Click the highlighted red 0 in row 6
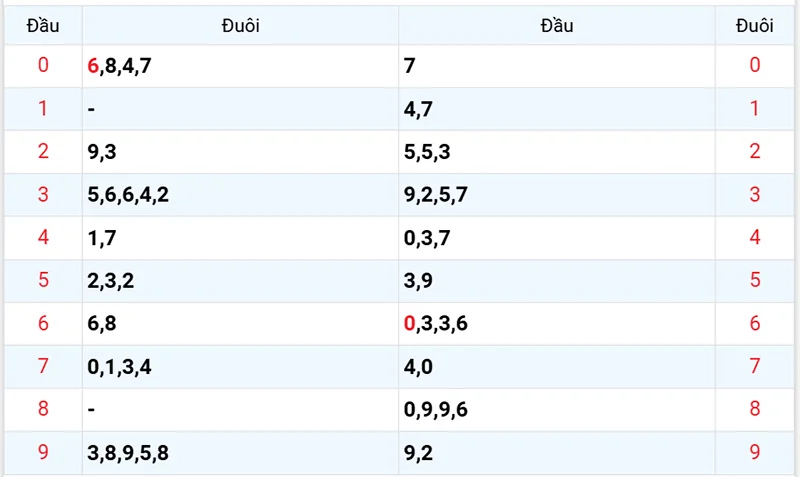800x477 pixels. click(409, 324)
